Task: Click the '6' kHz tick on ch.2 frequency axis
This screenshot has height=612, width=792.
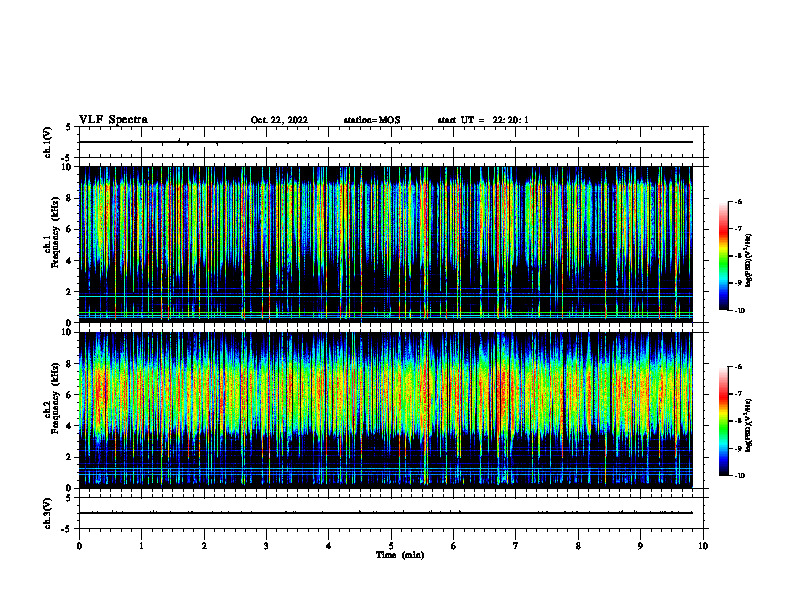Action: click(70, 395)
